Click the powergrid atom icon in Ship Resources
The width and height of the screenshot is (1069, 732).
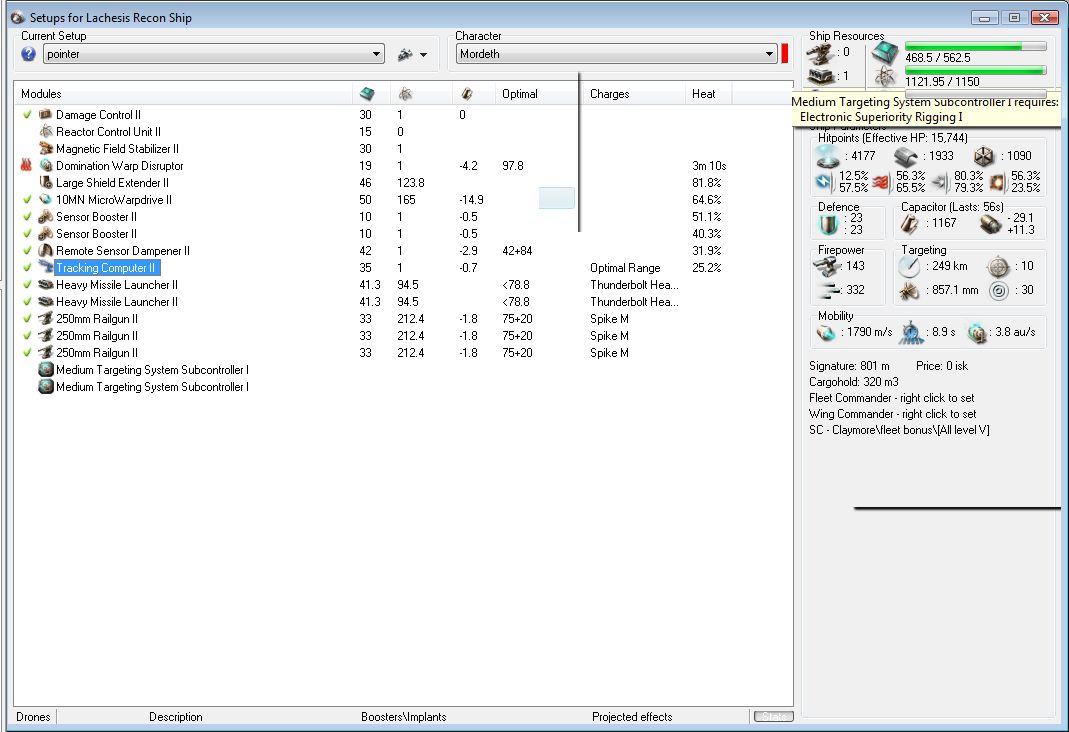click(885, 76)
